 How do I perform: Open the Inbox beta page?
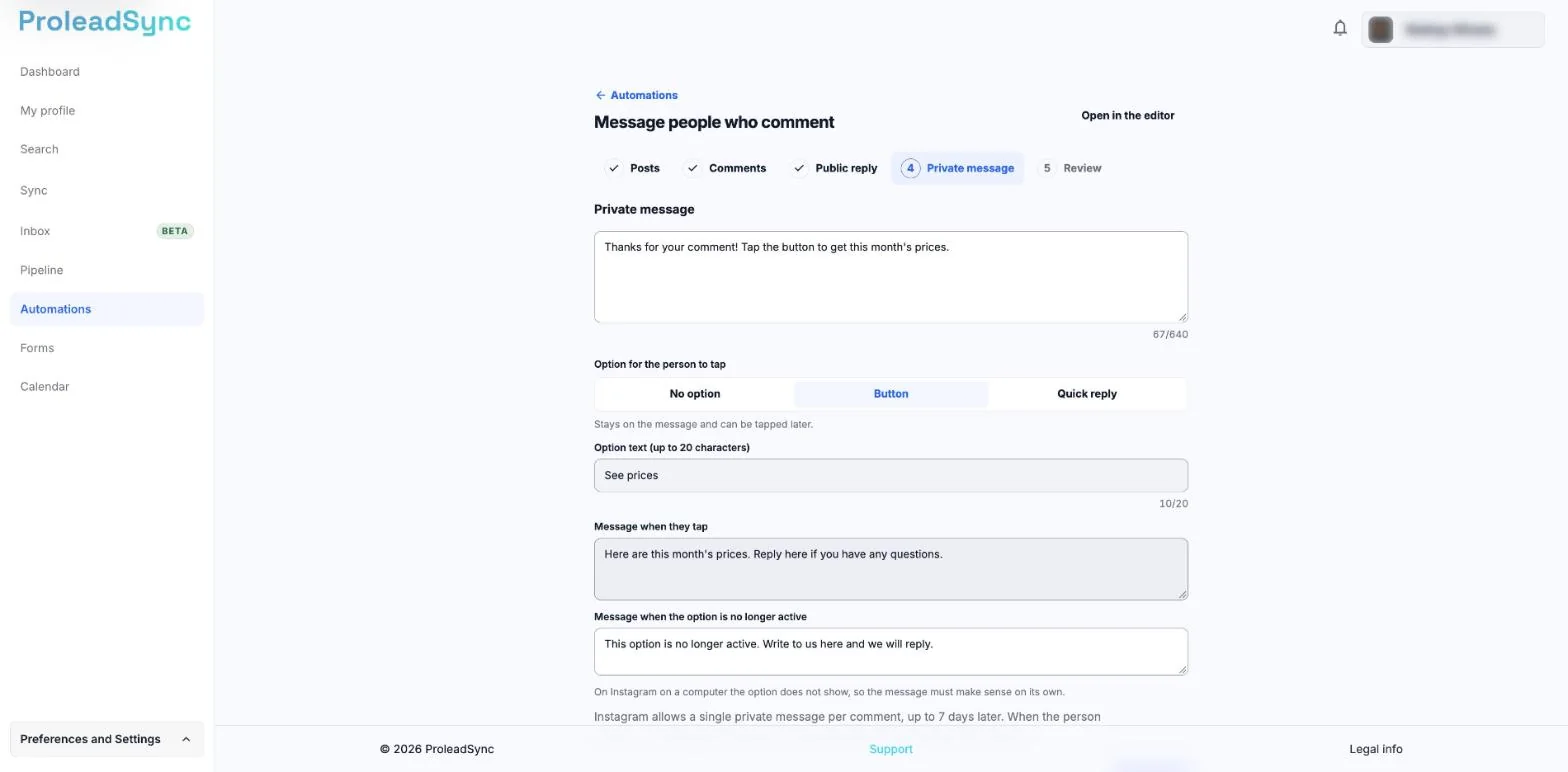click(107, 231)
